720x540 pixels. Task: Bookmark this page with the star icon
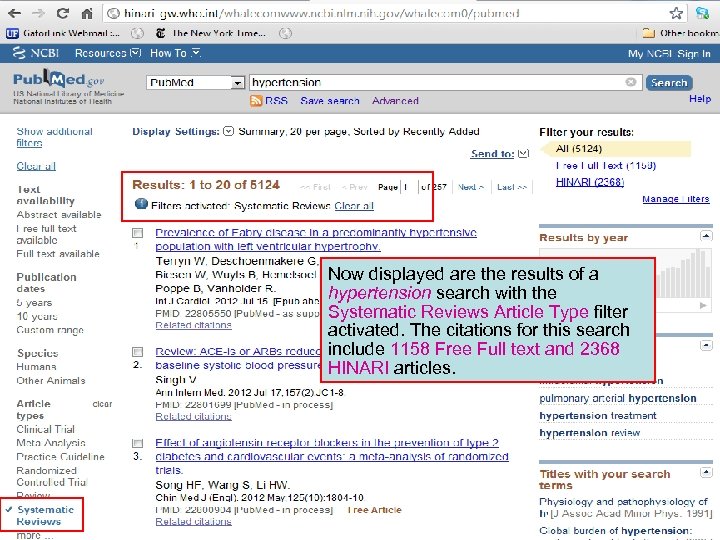pos(676,13)
